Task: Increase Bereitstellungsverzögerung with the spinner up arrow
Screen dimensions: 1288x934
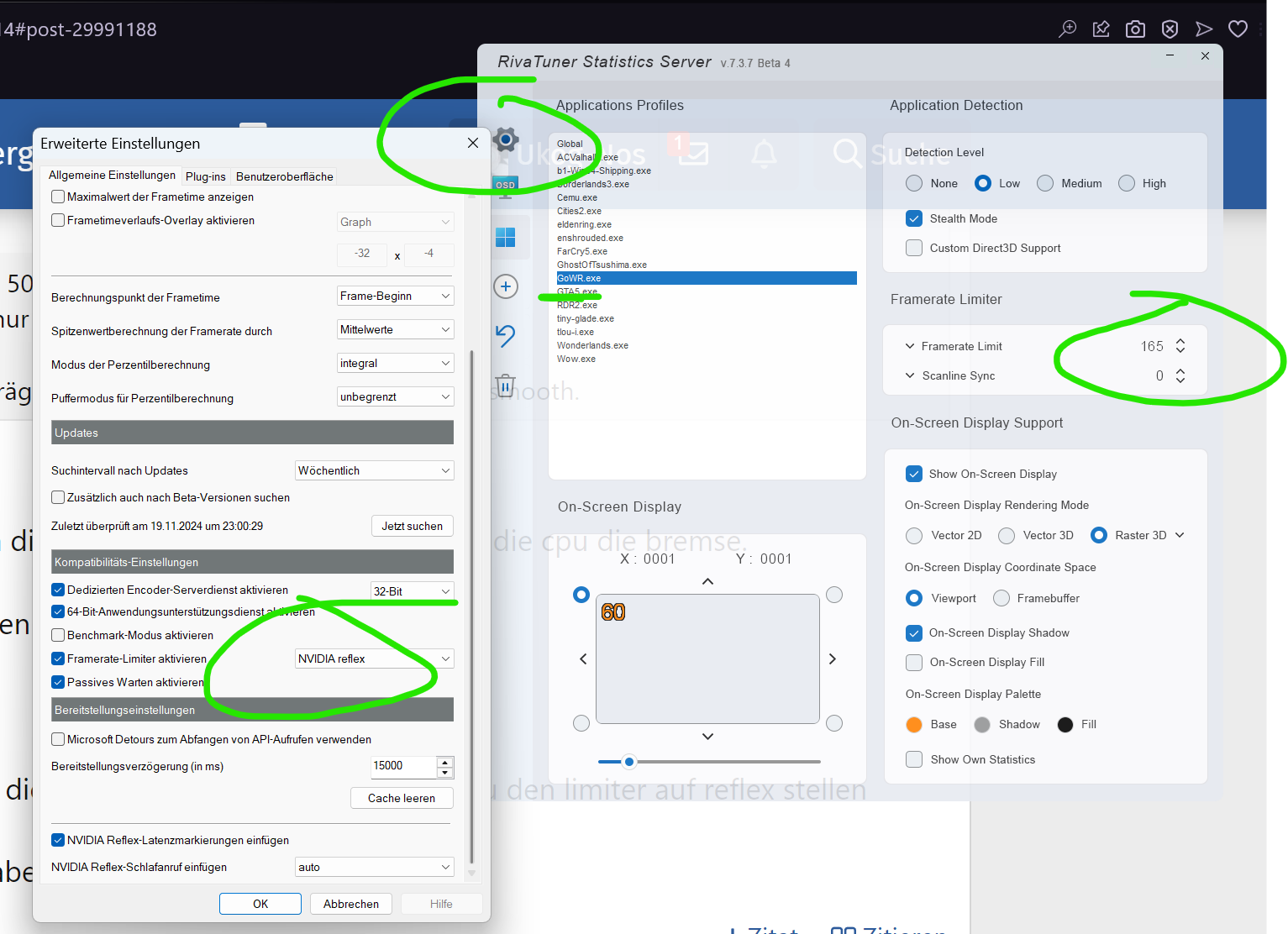Action: tap(445, 761)
